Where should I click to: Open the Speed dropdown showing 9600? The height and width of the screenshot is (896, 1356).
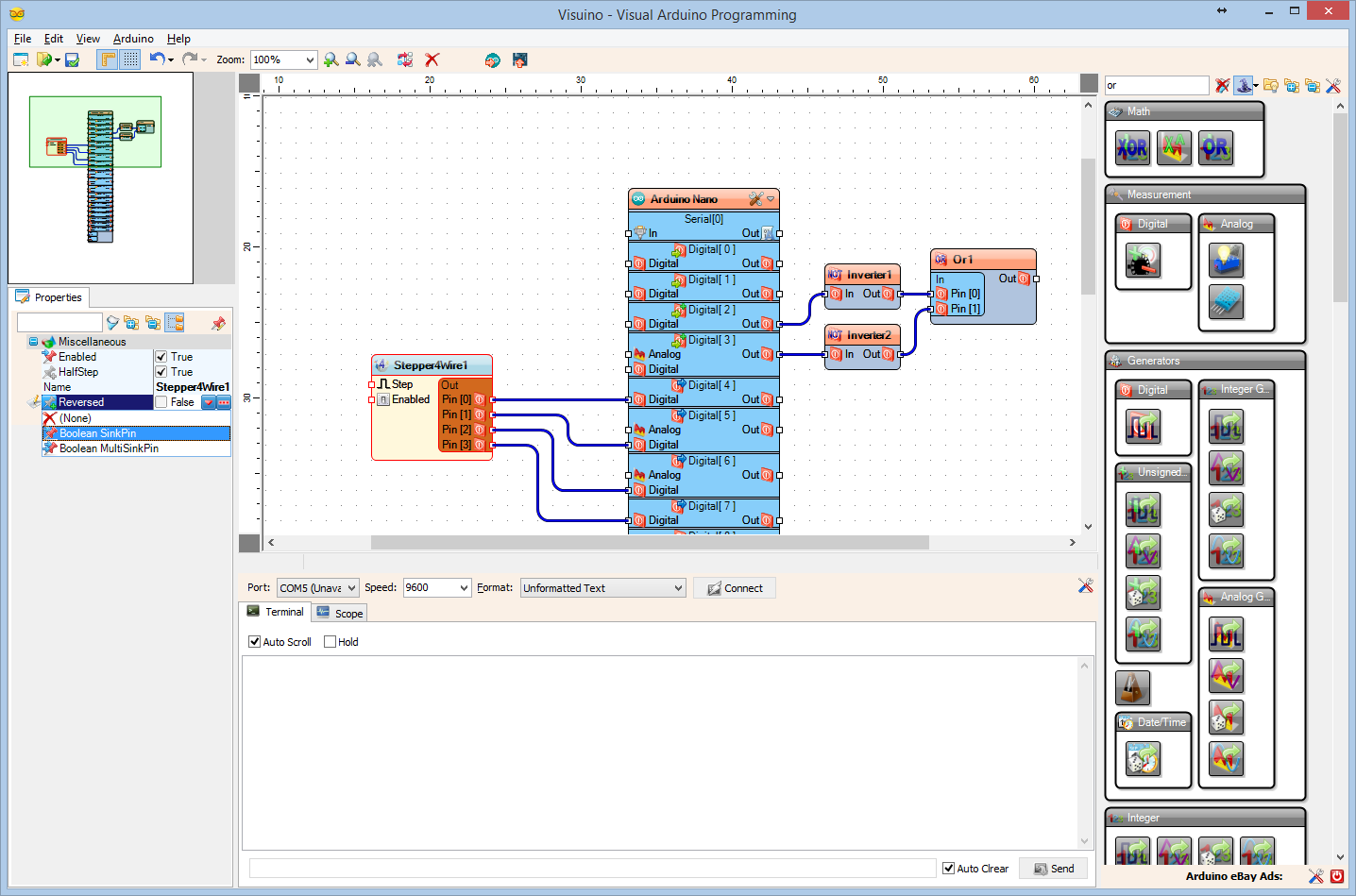tap(436, 587)
